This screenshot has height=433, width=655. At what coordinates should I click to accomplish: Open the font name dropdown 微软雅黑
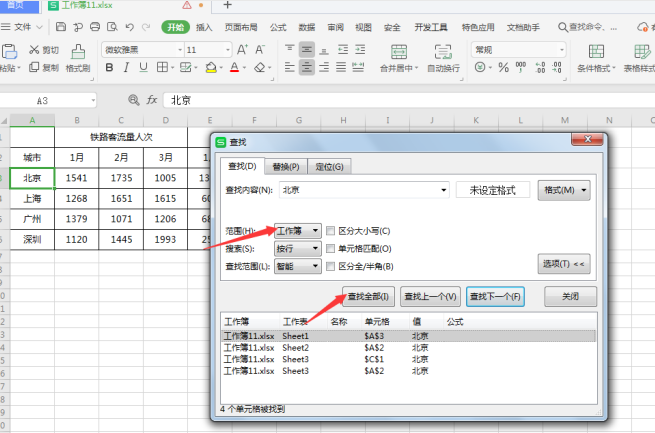tap(180, 50)
